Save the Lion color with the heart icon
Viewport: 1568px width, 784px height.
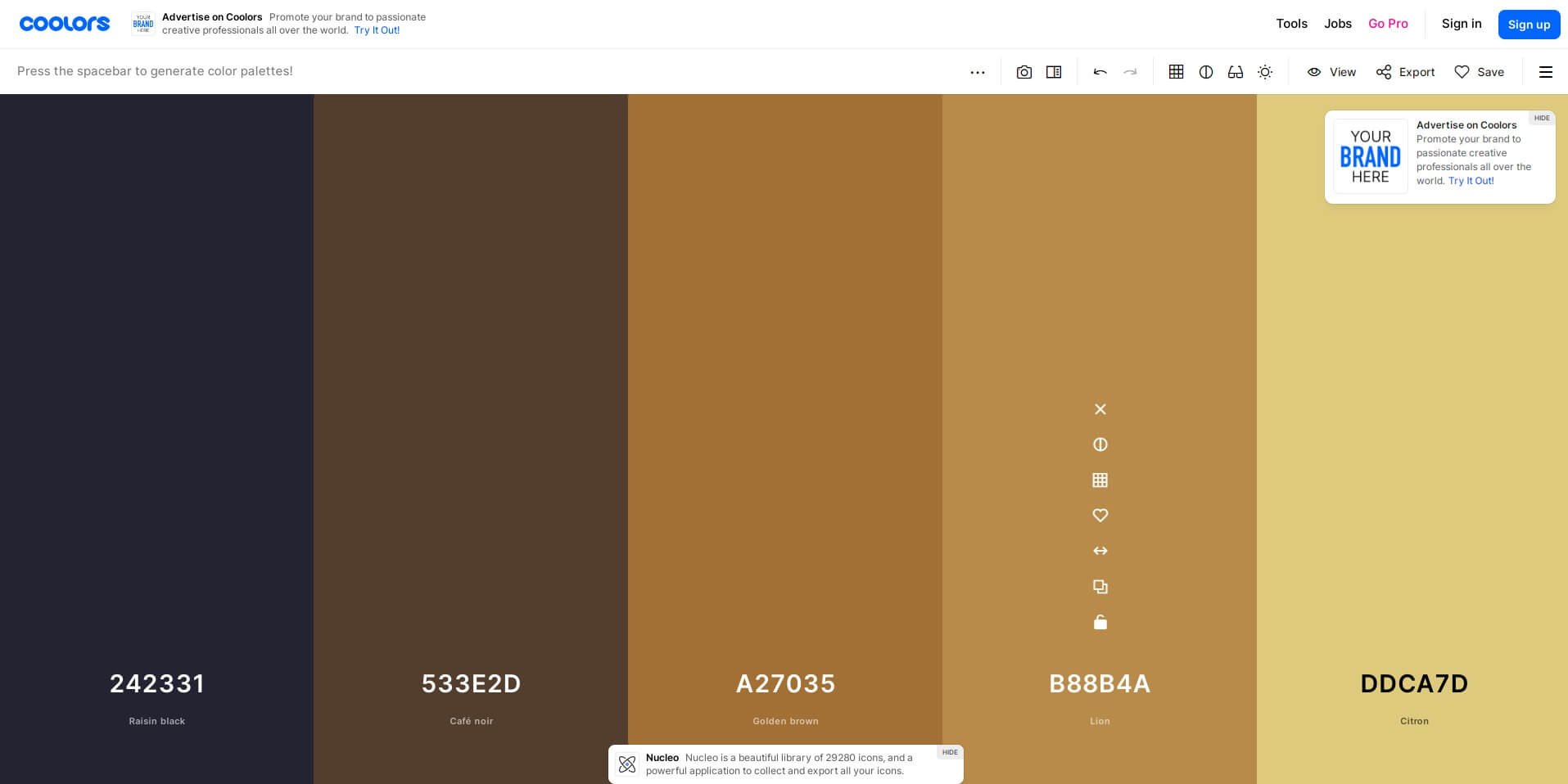tap(1100, 516)
